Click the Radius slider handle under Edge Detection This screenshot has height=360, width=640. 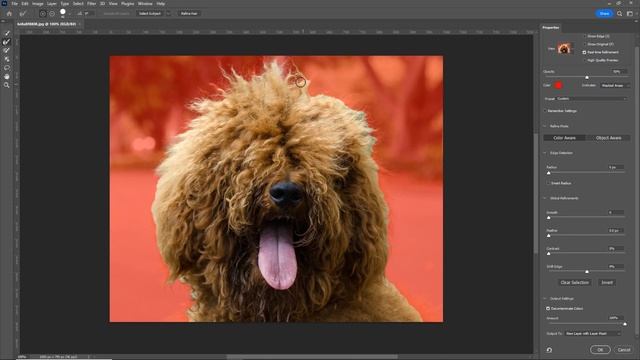click(x=549, y=173)
